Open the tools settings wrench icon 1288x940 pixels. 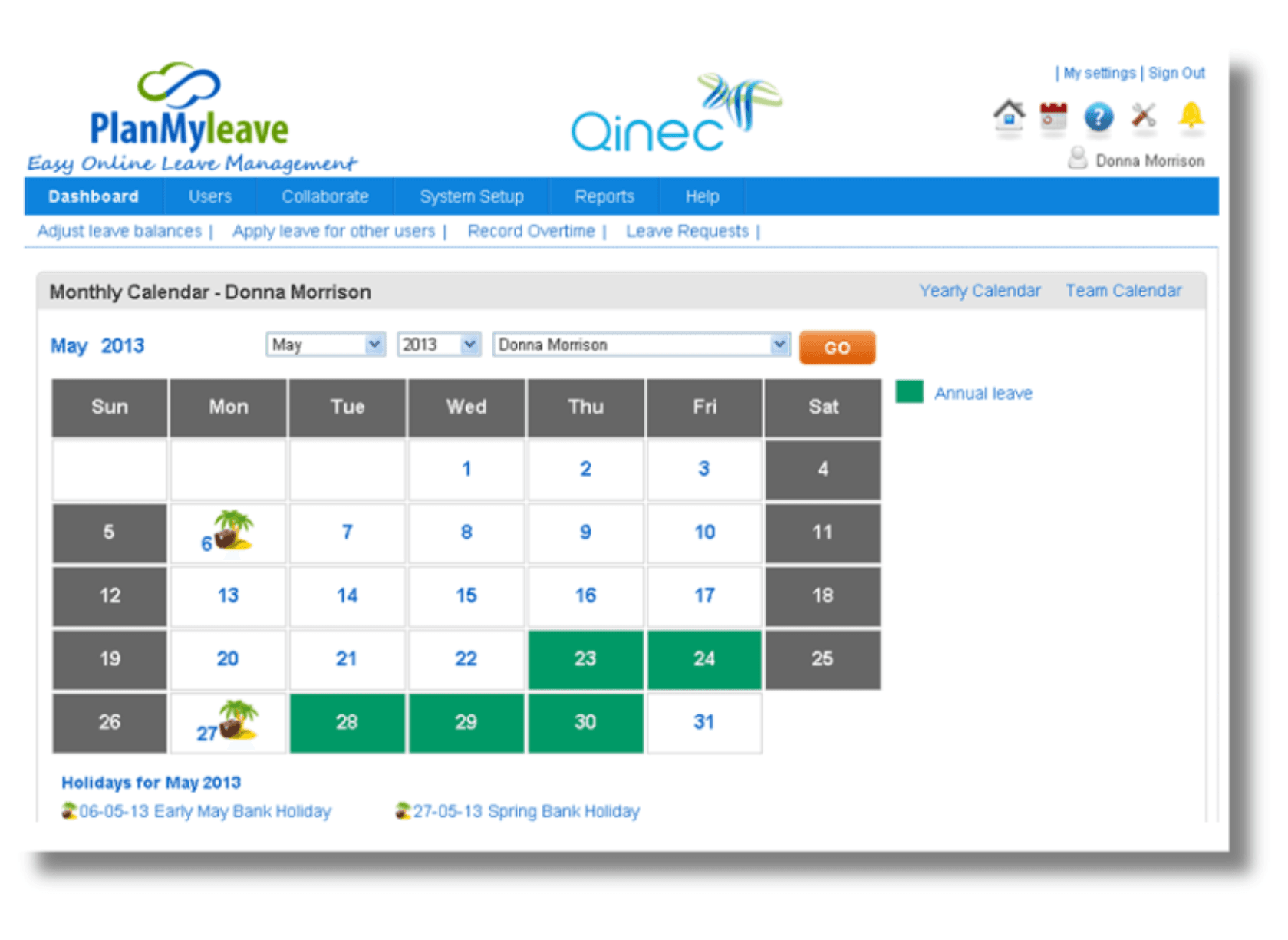(x=1144, y=117)
